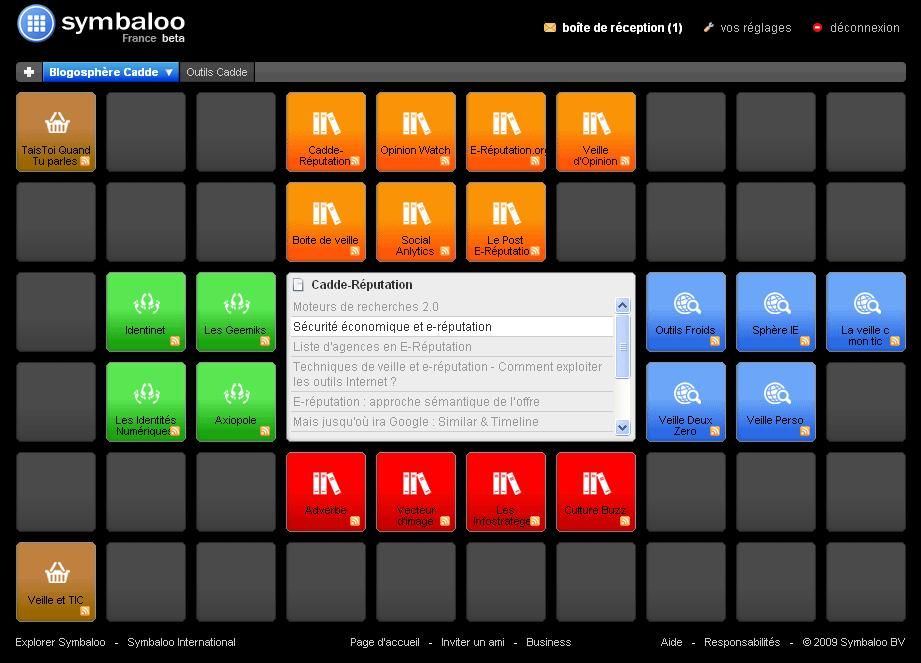
Task: Click the Explorer Symbaloo footer link
Action: point(60,642)
